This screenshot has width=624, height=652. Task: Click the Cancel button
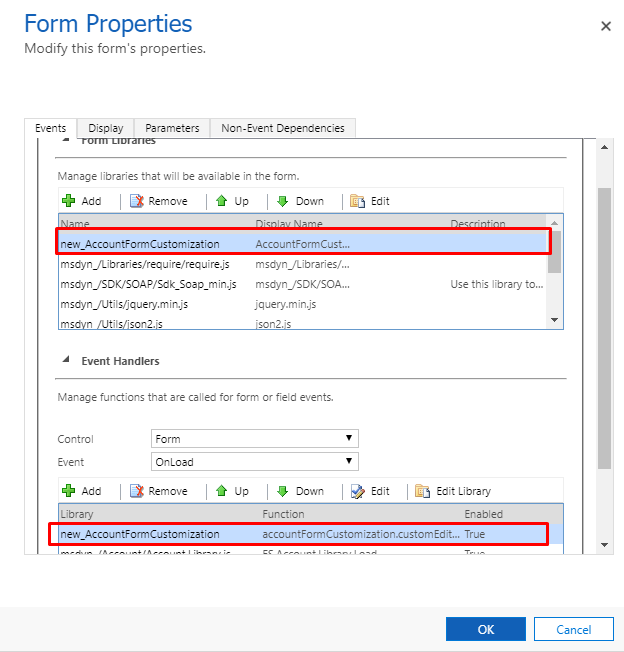click(574, 629)
